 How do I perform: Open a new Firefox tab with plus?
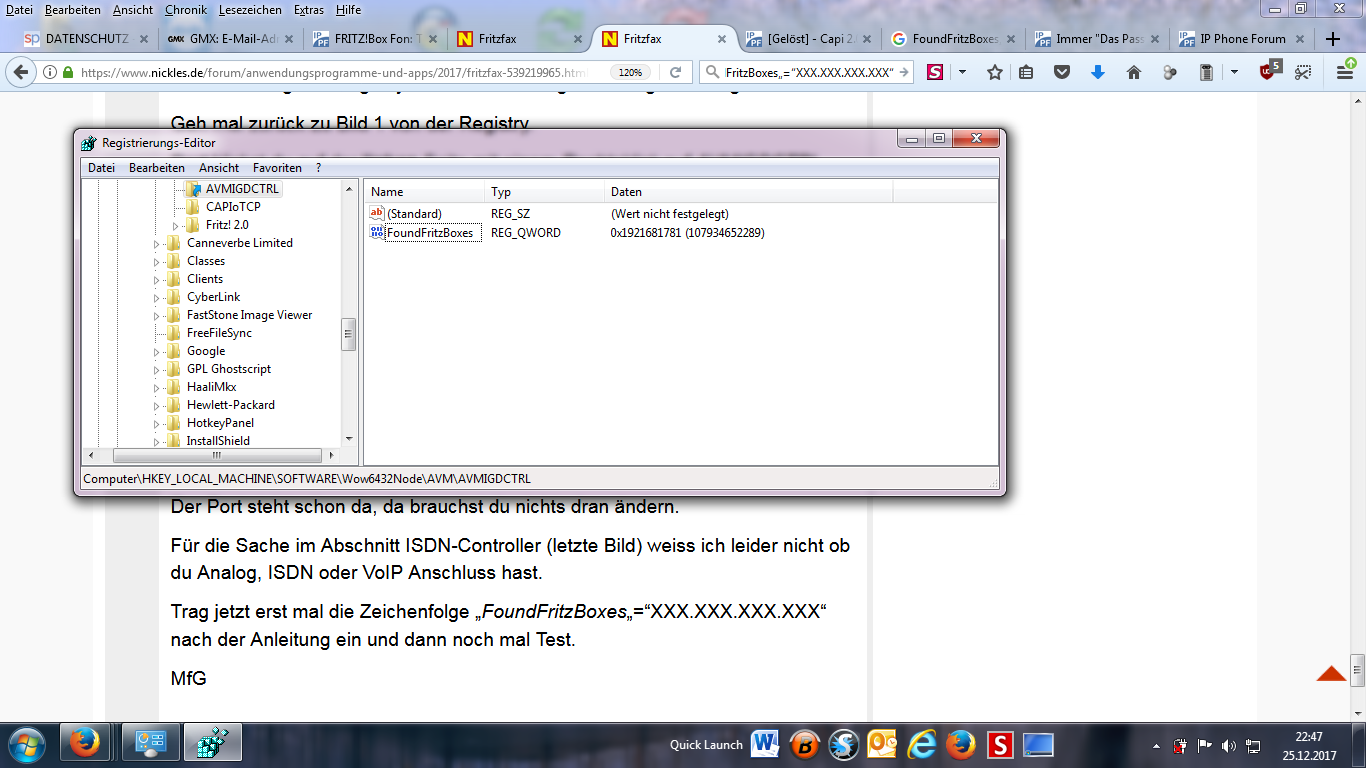[x=1333, y=39]
